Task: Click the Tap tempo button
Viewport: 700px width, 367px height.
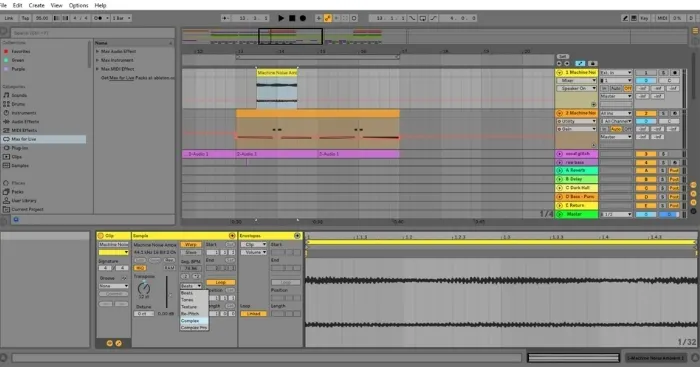Action: coord(25,18)
